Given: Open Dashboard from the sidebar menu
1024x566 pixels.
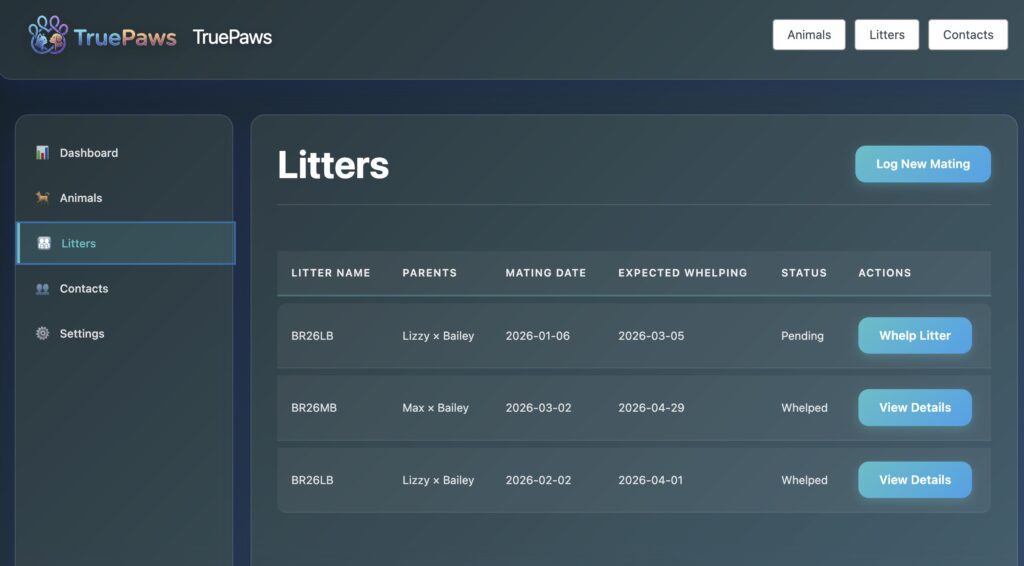Looking at the screenshot, I should click(x=89, y=153).
